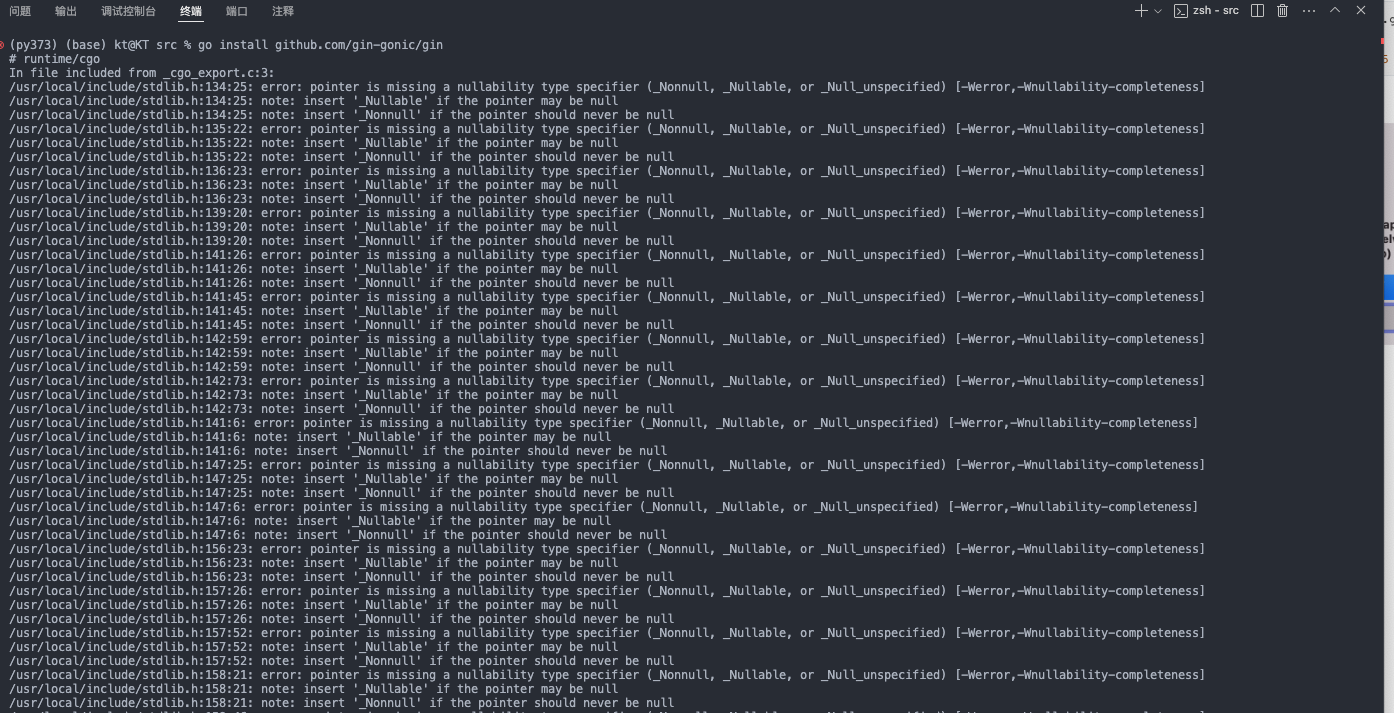Viewport: 1394px width, 713px height.
Task: Click the stdlib.h:136:23 error line
Action: [607, 171]
